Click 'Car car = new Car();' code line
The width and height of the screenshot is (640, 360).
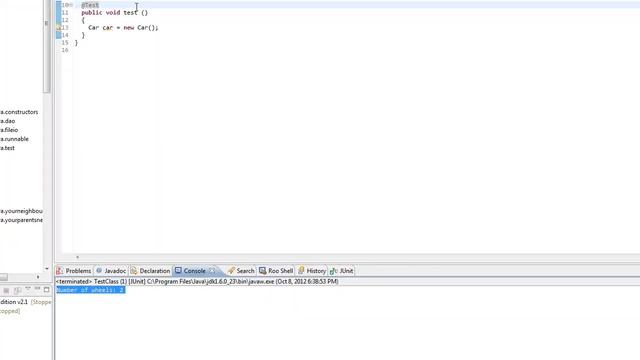pyautogui.click(x=123, y=28)
